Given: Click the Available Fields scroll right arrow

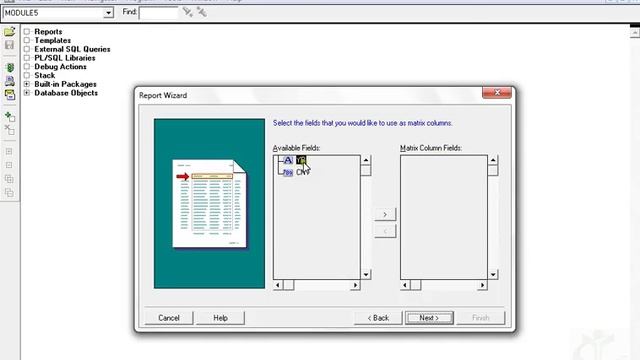Looking at the screenshot, I should 355,285.
